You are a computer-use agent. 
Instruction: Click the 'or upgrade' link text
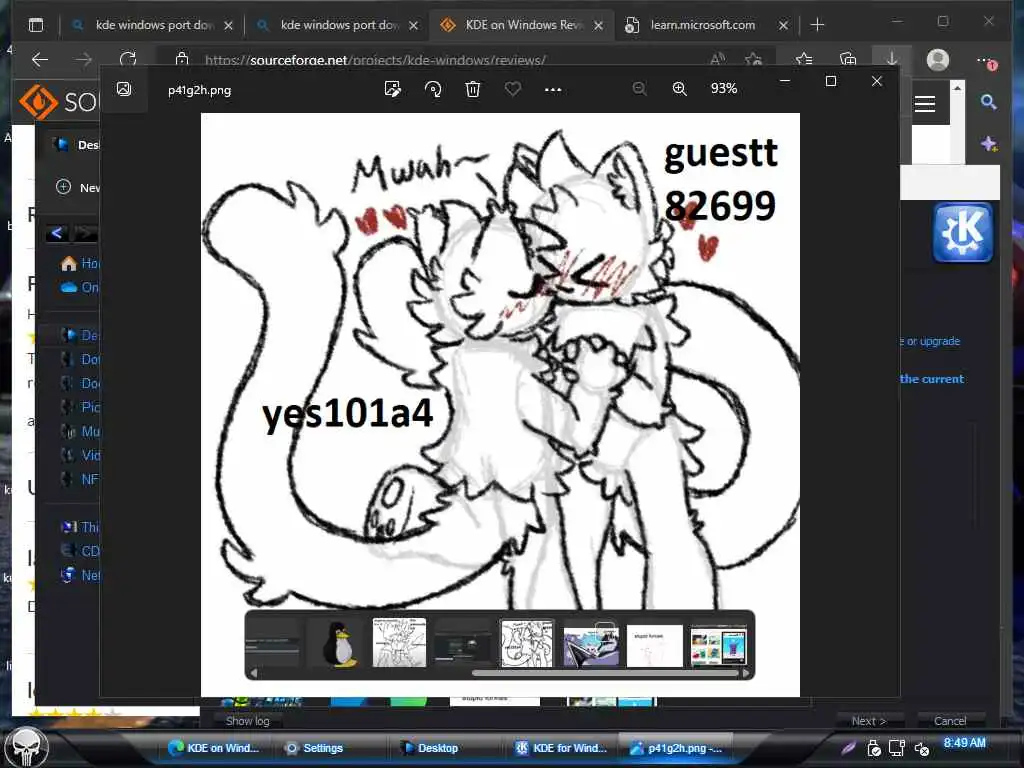pos(933,341)
